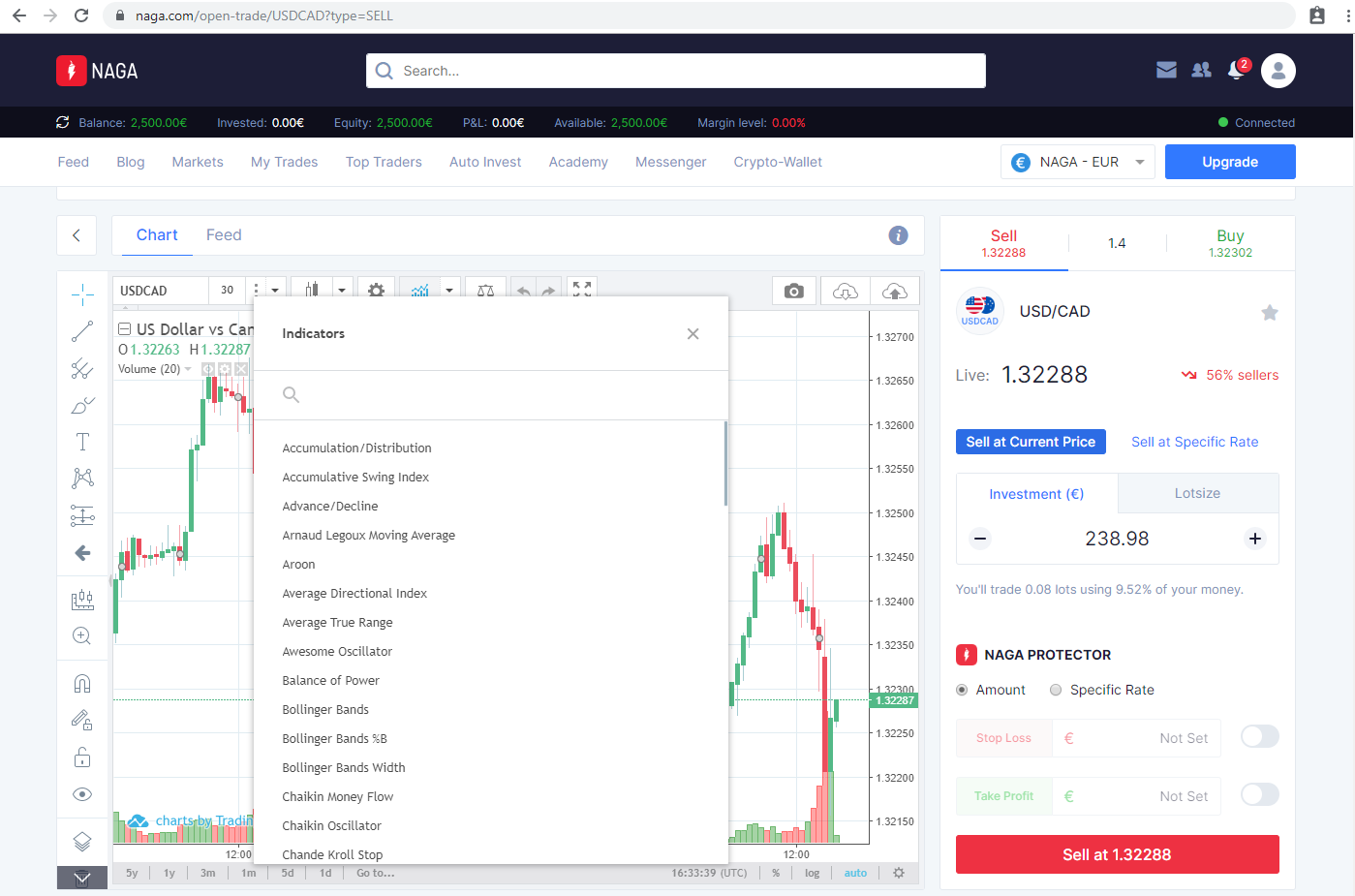Viewport: 1355px width, 896px height.
Task: Select the text annotation tool
Action: tap(82, 442)
